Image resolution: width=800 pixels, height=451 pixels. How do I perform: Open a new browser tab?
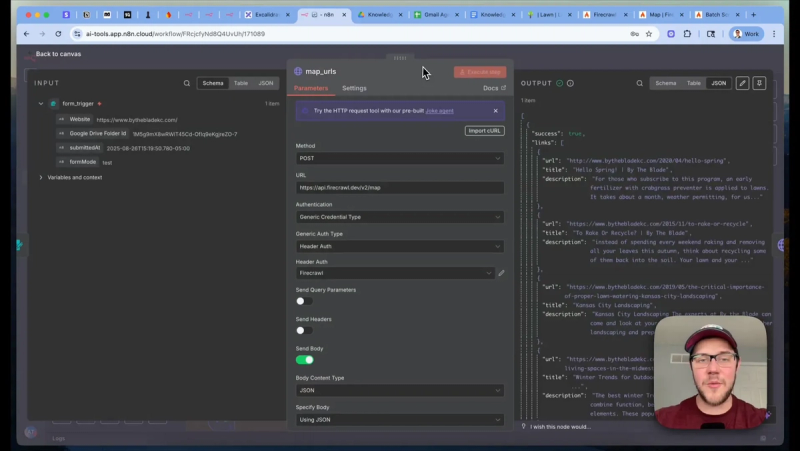click(x=754, y=15)
